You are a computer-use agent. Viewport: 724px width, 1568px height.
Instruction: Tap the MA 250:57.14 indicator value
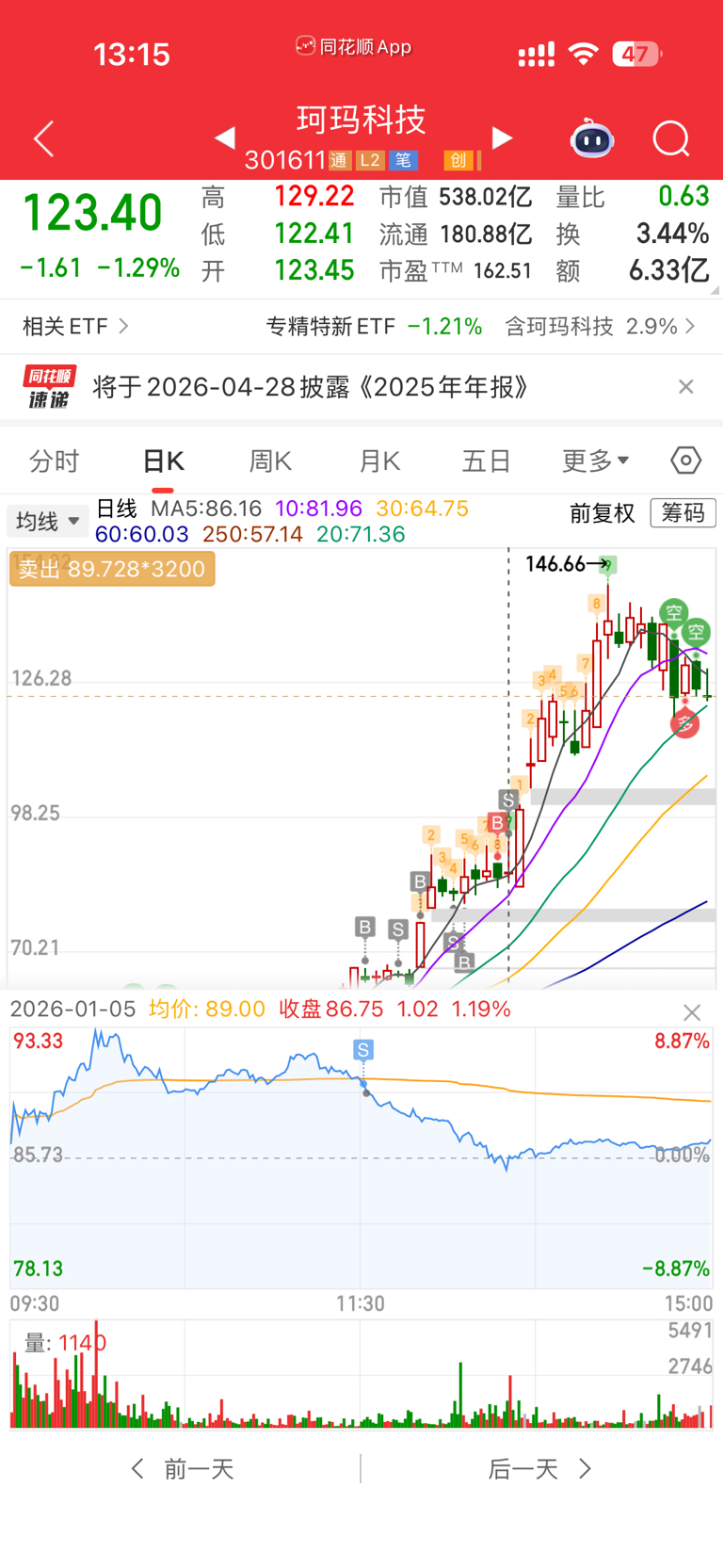252,534
